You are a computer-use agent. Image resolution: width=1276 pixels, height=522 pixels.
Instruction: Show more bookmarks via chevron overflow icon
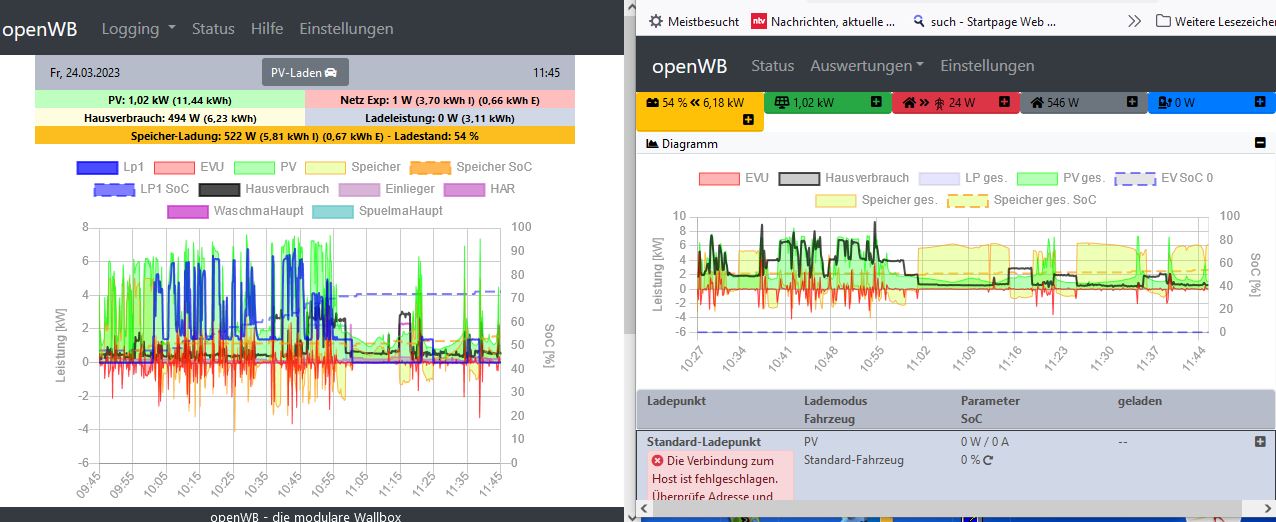pos(1134,20)
